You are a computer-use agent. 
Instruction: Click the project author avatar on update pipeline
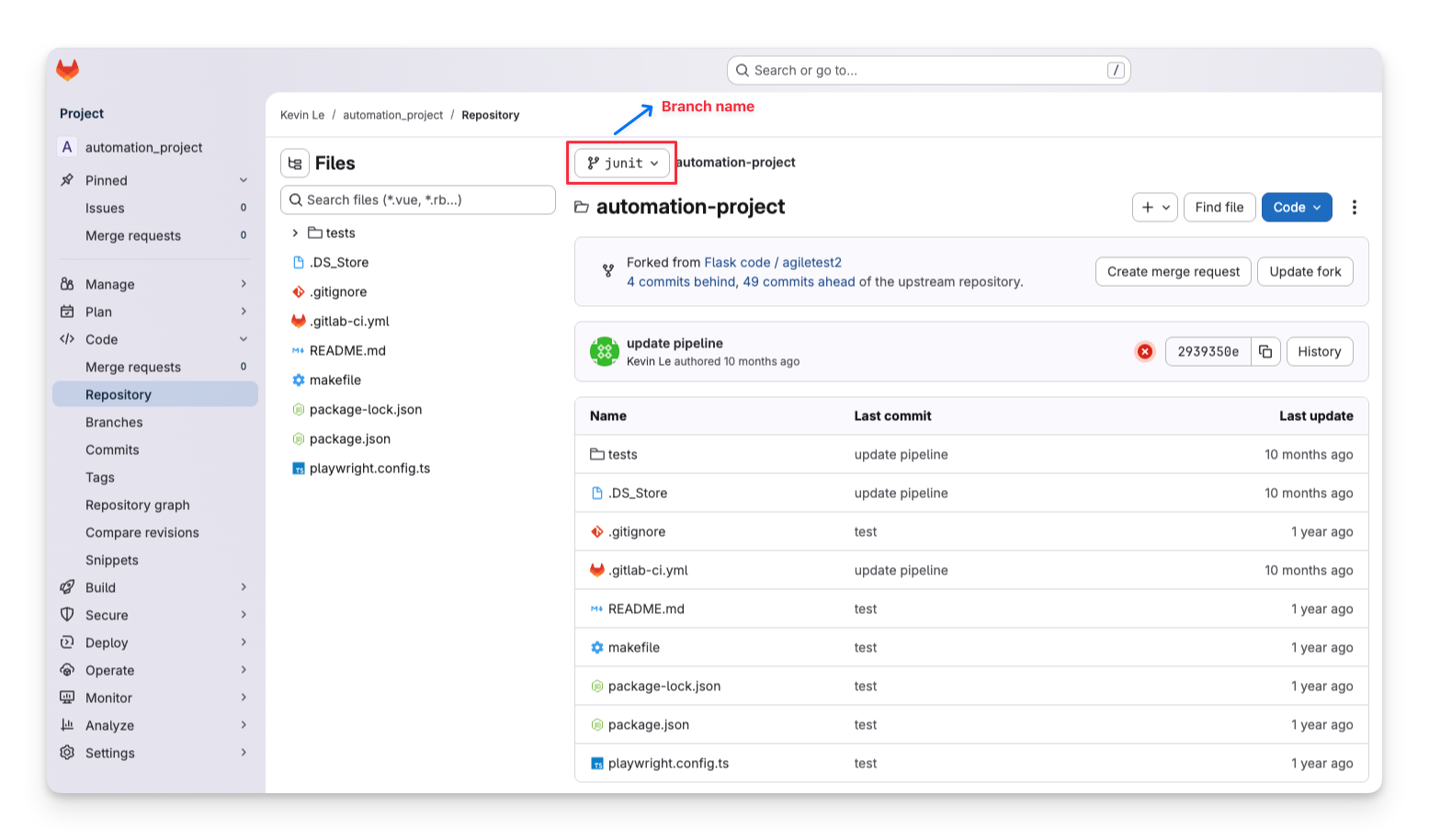pyautogui.click(x=605, y=351)
